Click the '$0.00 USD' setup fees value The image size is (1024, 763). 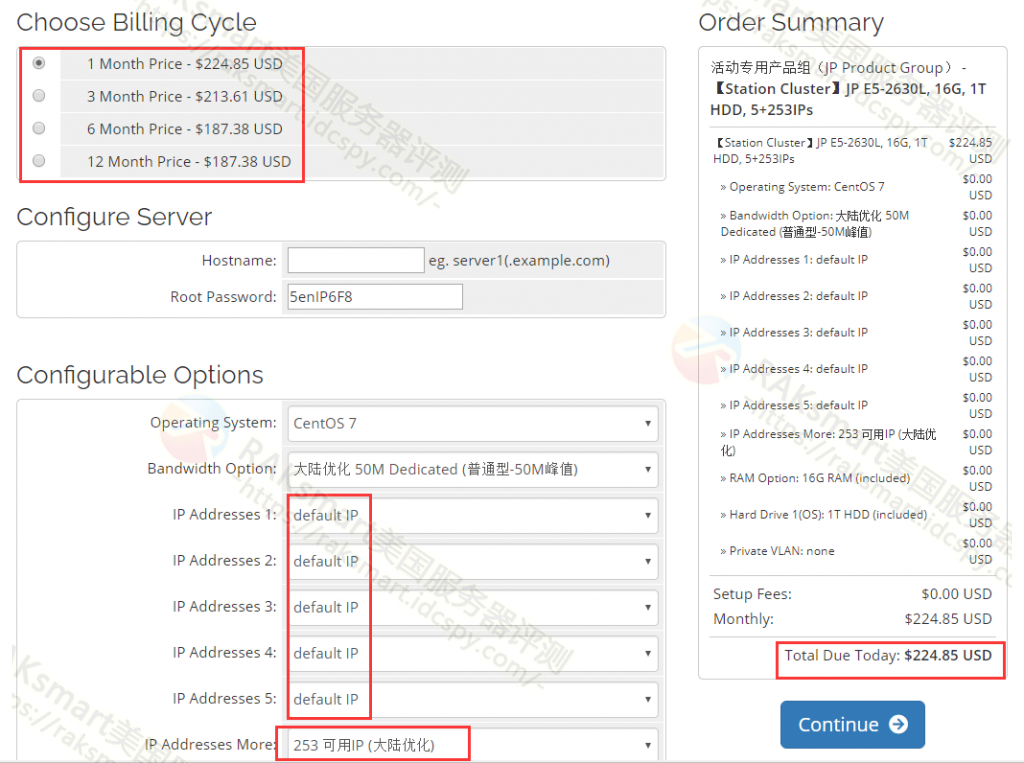point(957,594)
